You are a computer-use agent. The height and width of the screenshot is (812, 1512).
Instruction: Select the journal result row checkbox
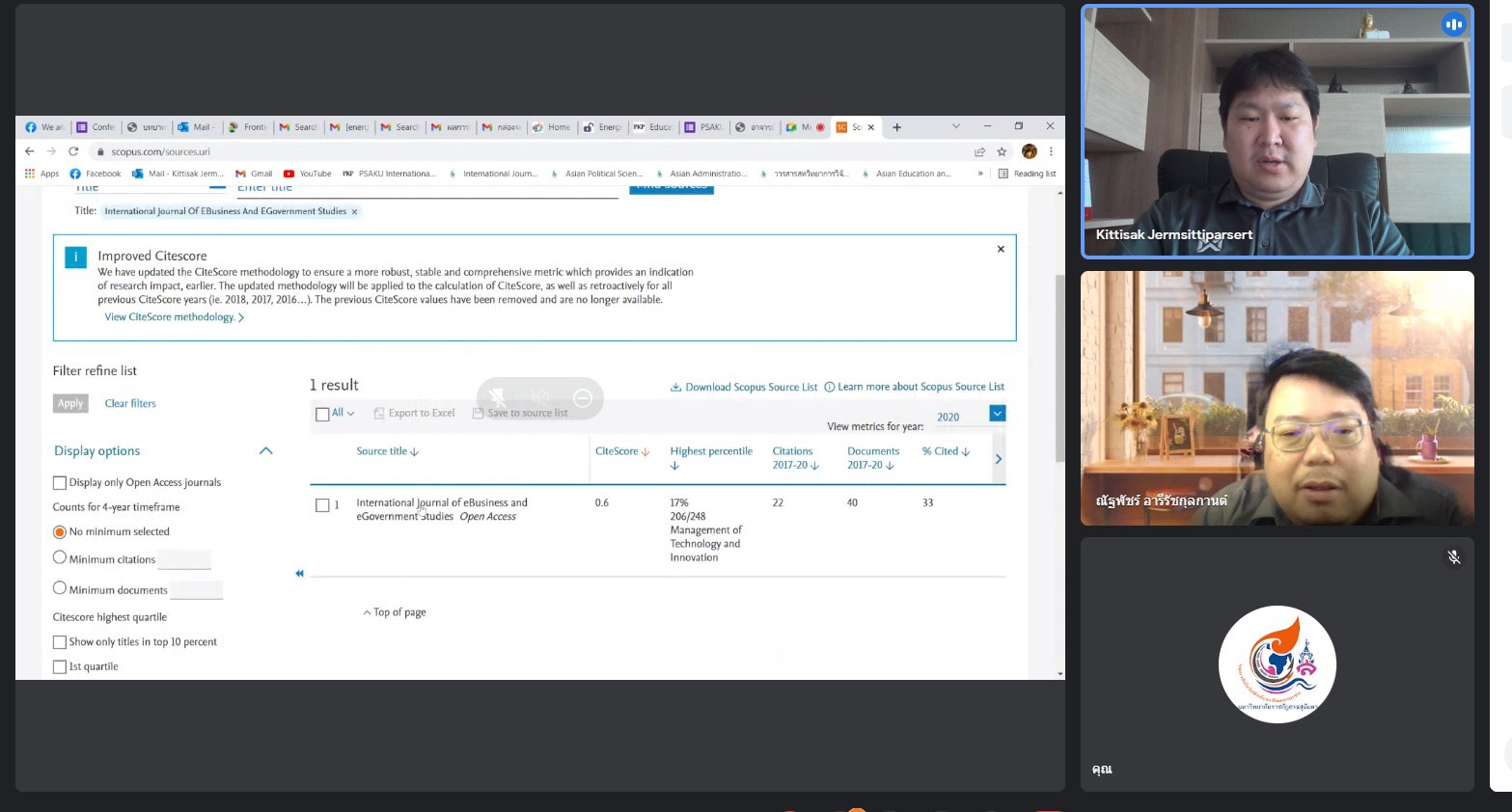322,505
